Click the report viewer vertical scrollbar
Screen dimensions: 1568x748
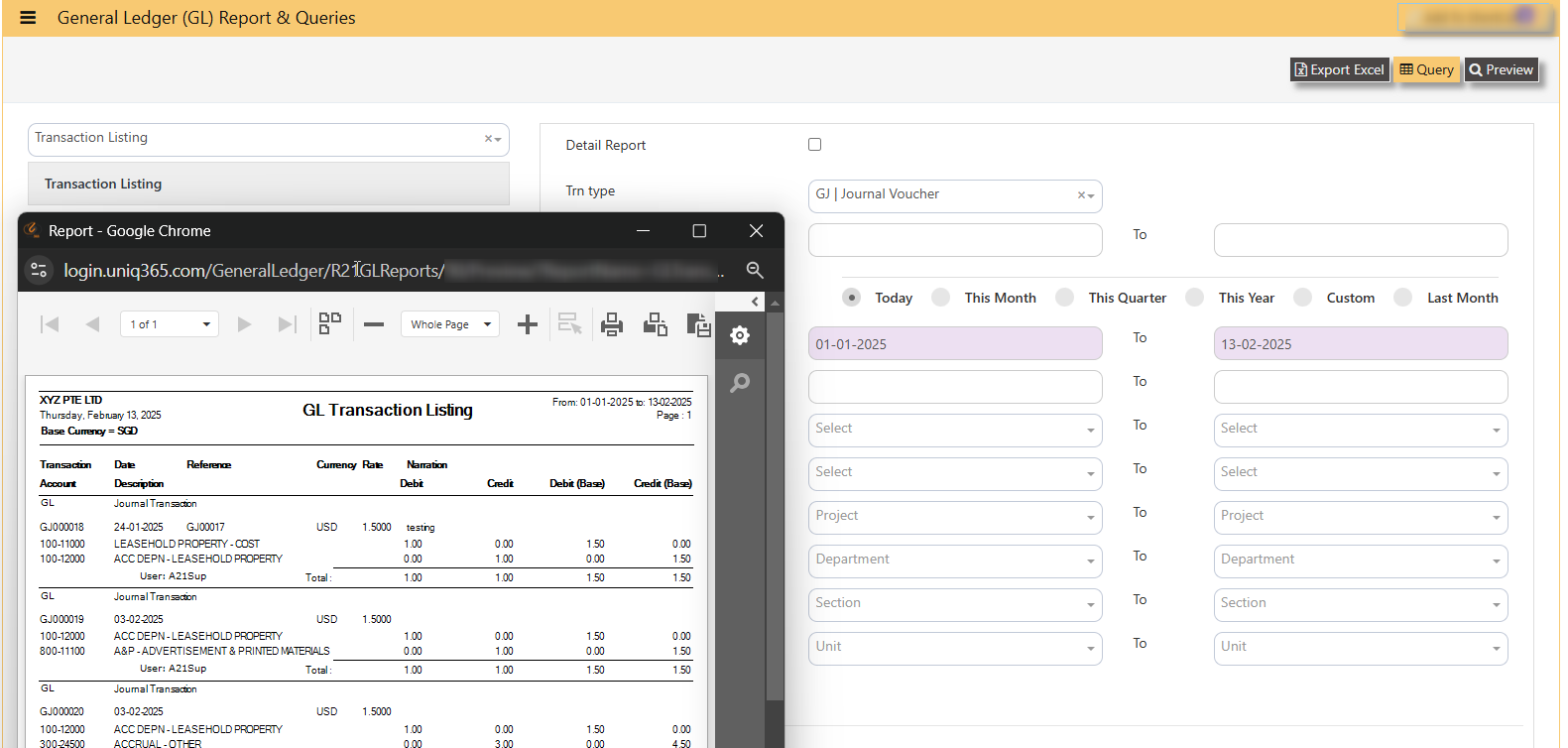tap(776, 506)
